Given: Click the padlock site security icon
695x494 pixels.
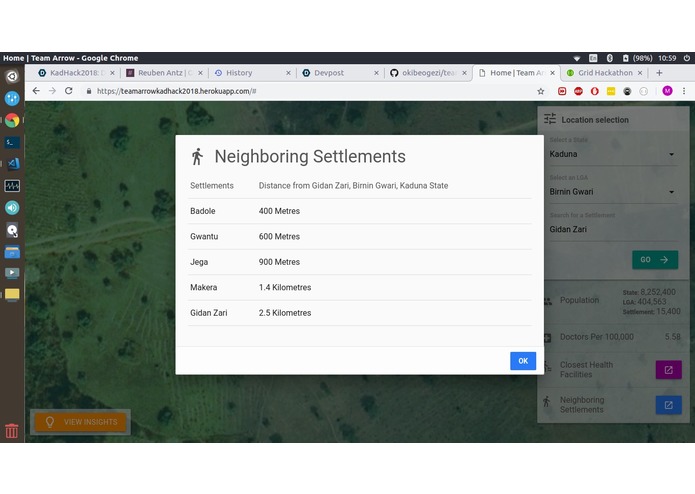Looking at the screenshot, I should (x=89, y=91).
